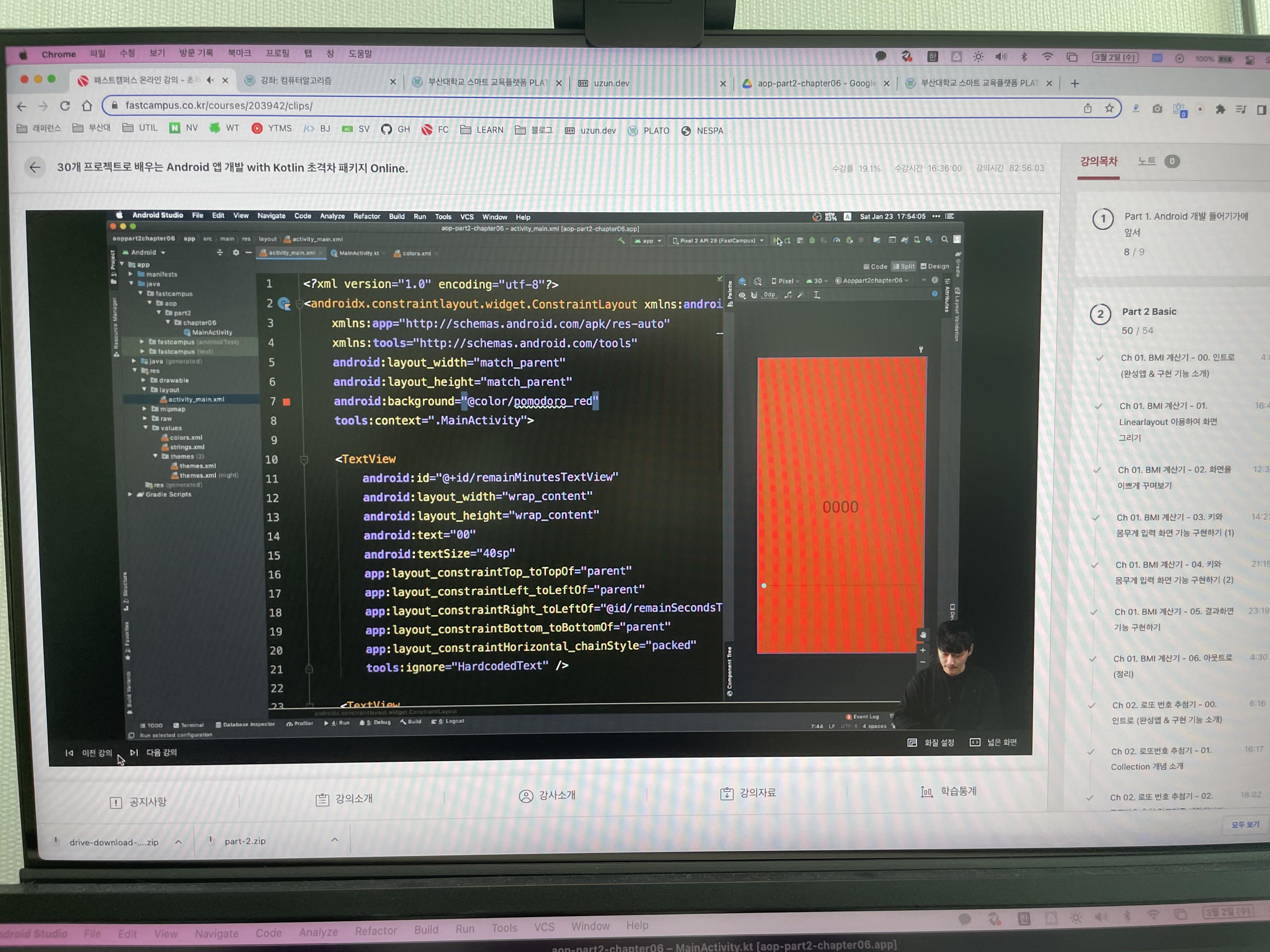Click the Chrome reload page icon
Image resolution: width=1270 pixels, height=952 pixels.
point(65,106)
